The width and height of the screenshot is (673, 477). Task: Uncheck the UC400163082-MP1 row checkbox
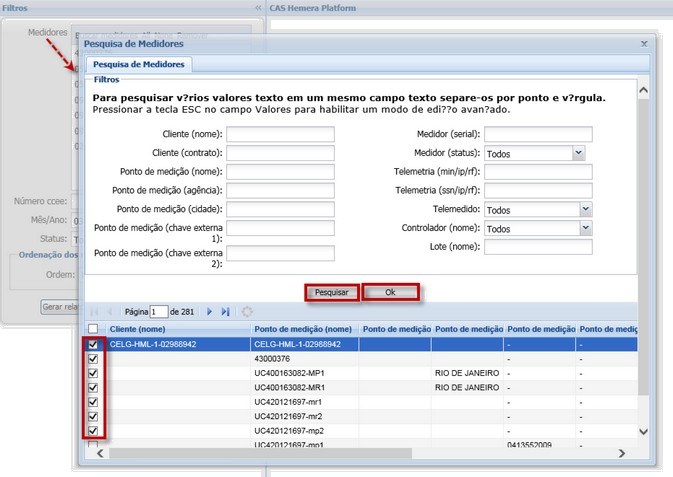[94, 373]
